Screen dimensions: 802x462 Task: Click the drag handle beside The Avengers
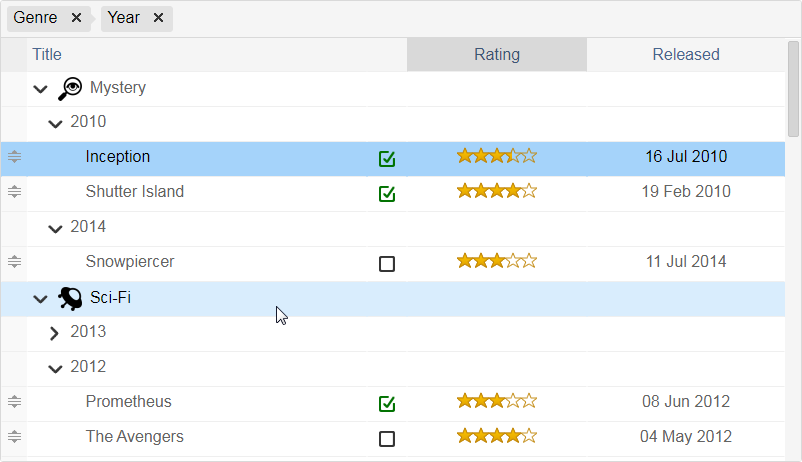point(14,436)
